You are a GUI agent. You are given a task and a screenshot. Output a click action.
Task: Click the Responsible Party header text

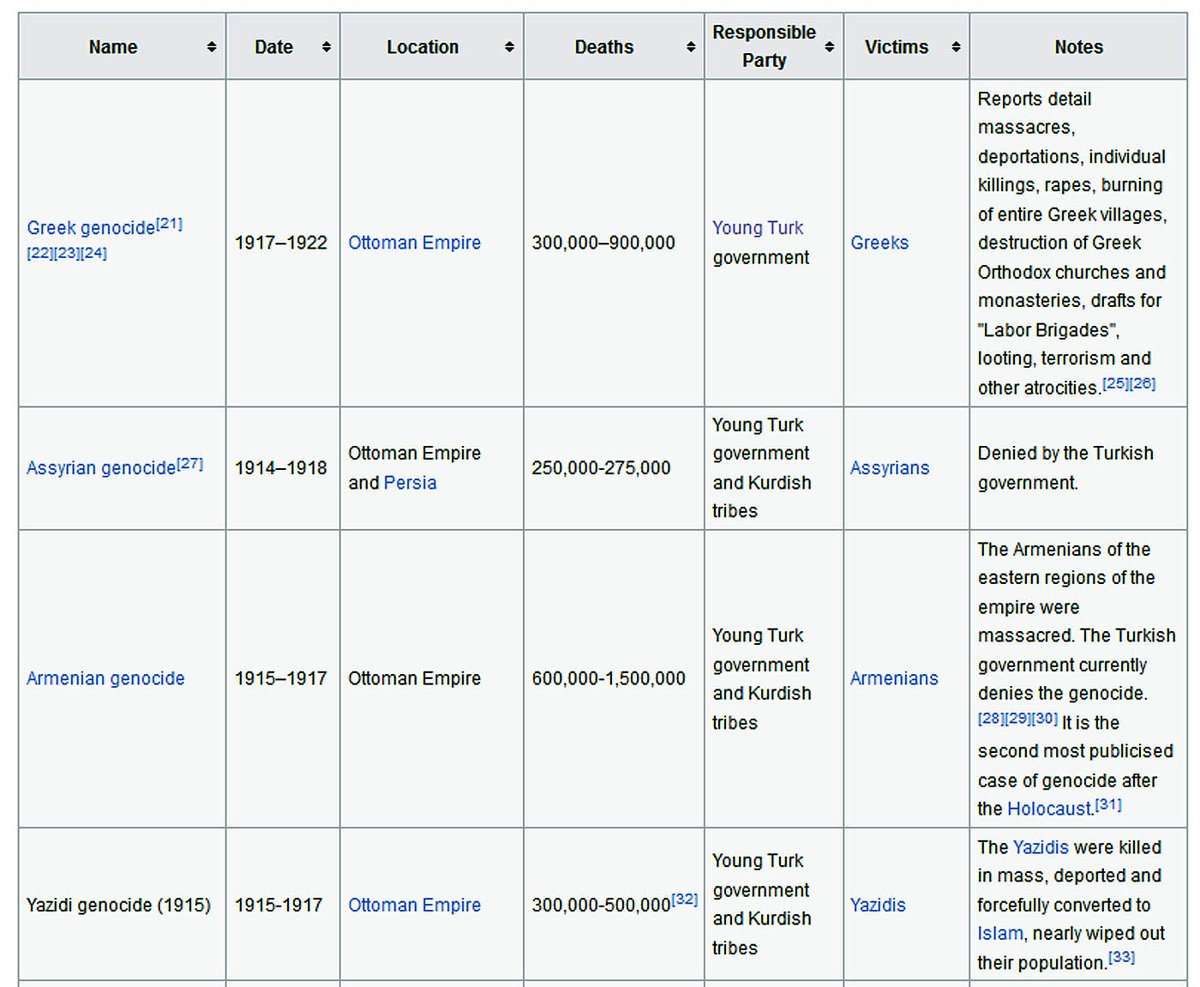click(x=764, y=46)
